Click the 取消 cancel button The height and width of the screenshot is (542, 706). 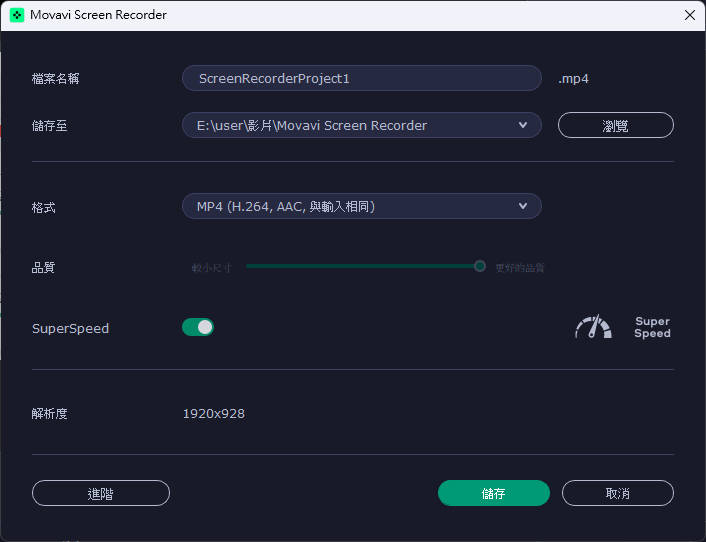618,493
